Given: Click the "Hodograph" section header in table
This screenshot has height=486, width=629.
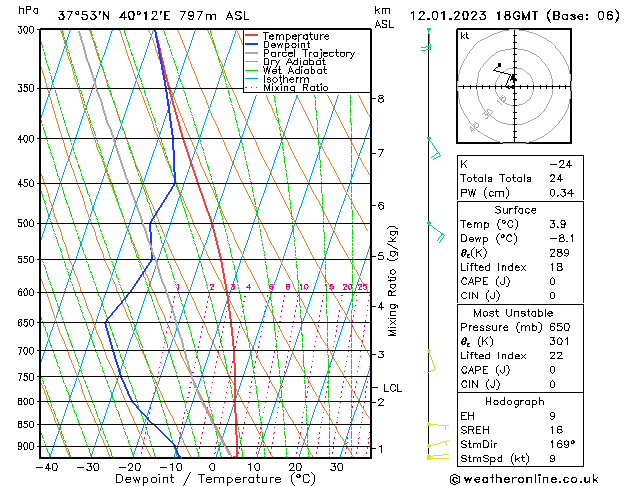Looking at the screenshot, I should (515, 402).
